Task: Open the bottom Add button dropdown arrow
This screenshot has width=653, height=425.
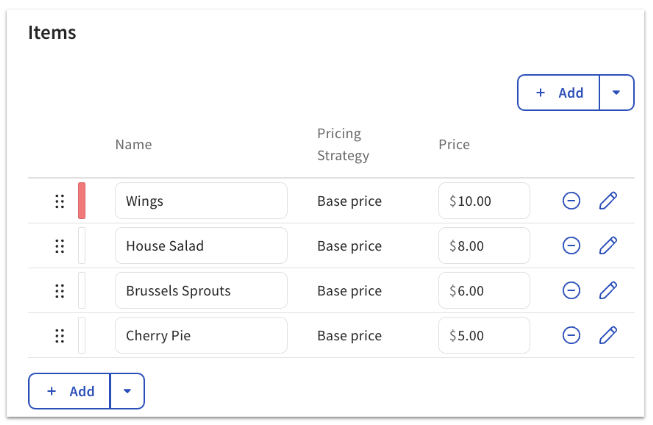Action: pyautogui.click(x=127, y=391)
